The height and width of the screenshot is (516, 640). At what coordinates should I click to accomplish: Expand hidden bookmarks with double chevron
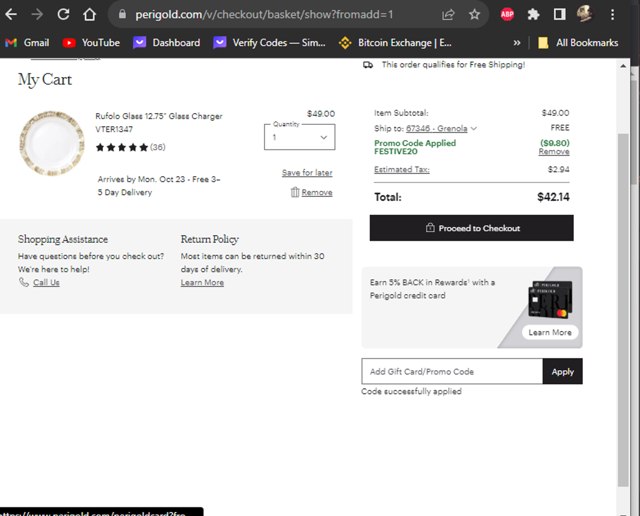coord(517,42)
